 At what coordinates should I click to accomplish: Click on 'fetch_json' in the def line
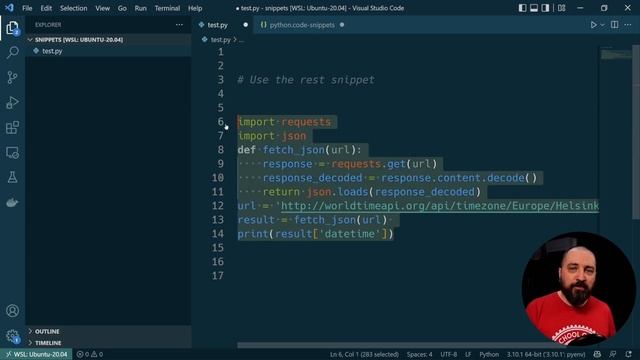[293, 150]
